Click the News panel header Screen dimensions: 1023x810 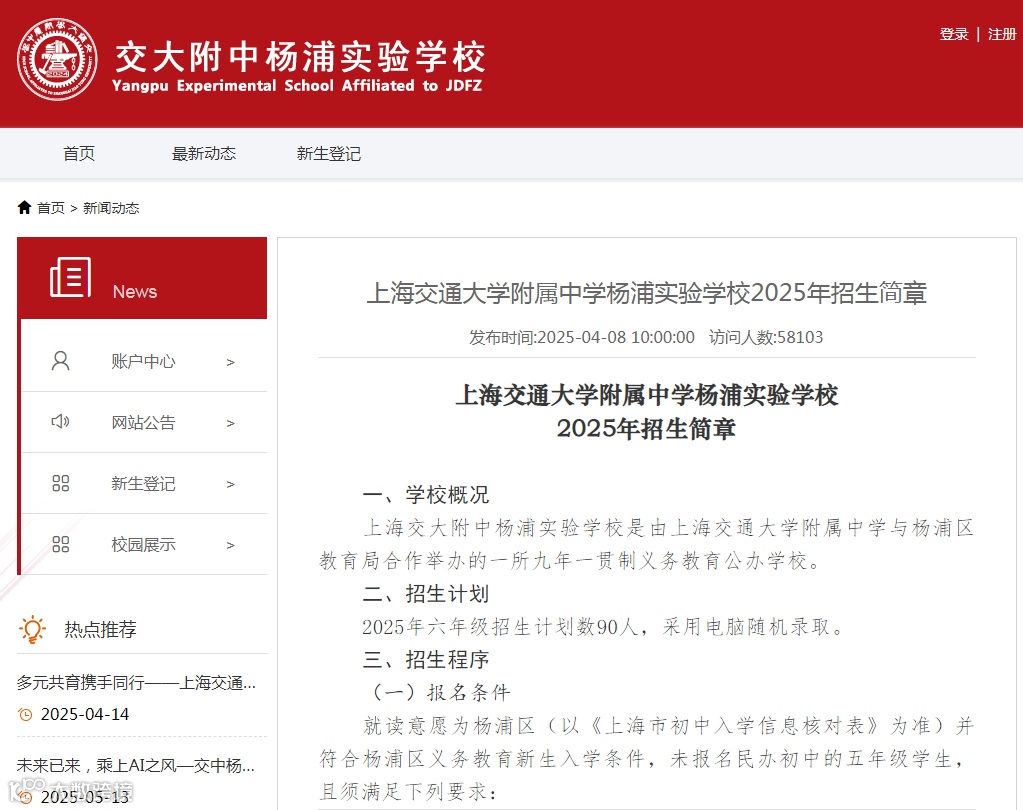pos(142,278)
